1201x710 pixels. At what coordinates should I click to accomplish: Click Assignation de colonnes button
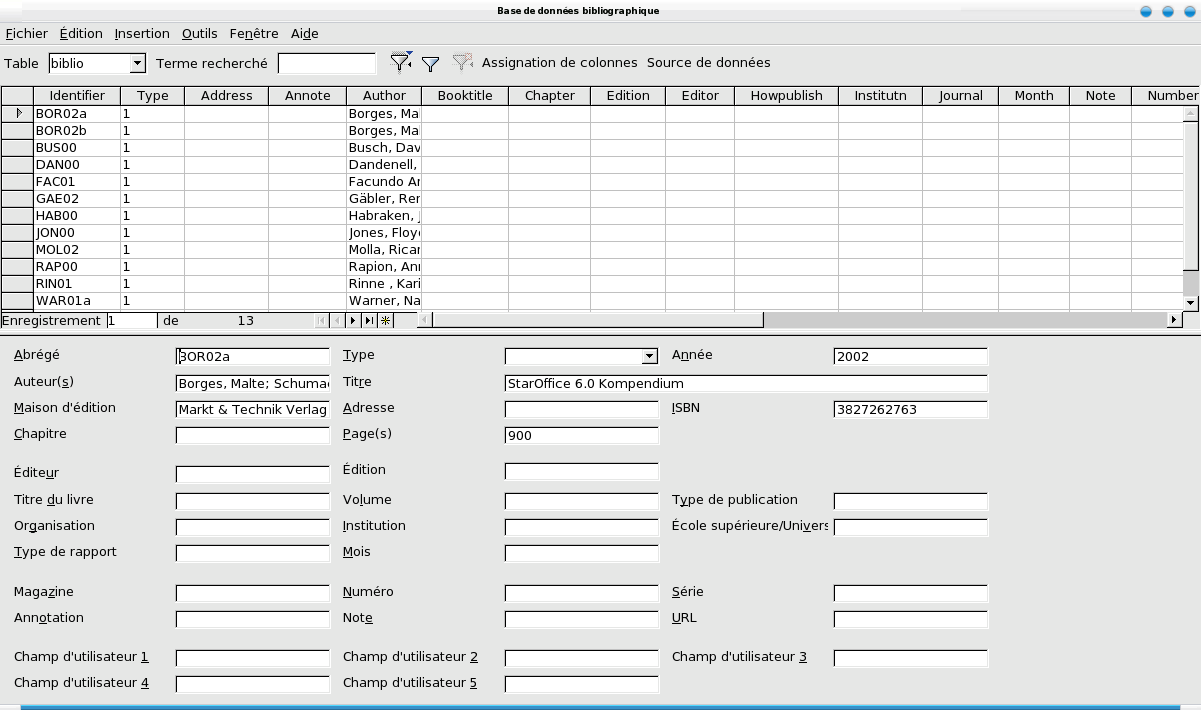pos(559,63)
